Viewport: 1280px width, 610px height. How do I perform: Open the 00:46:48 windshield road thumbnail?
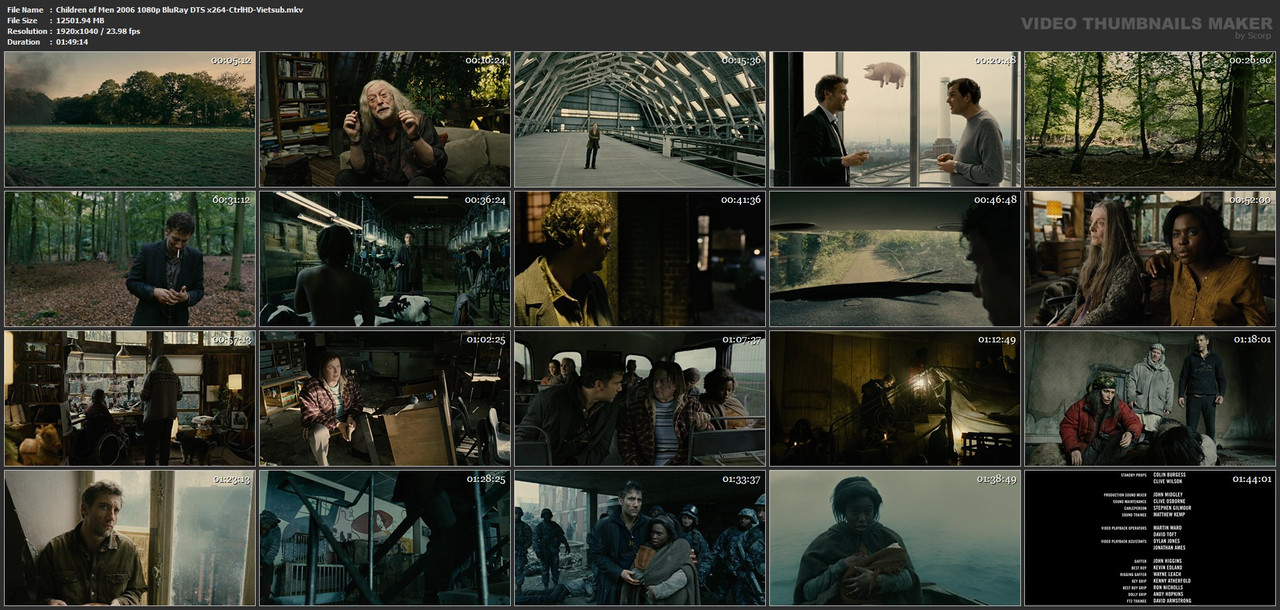tap(895, 259)
